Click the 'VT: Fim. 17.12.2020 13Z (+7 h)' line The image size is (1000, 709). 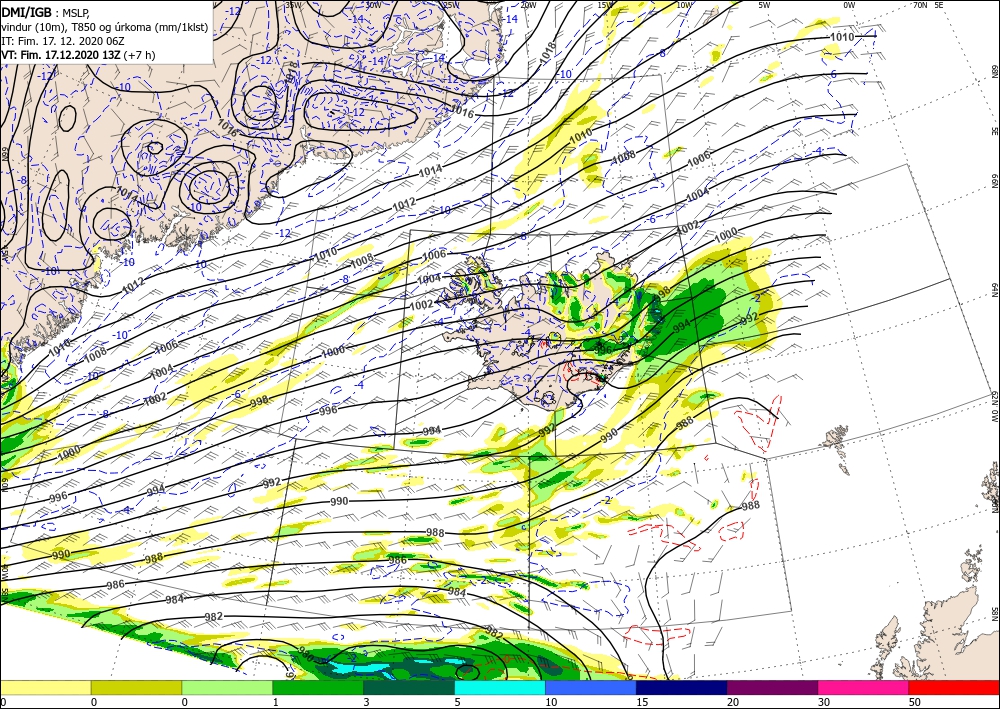(x=78, y=55)
